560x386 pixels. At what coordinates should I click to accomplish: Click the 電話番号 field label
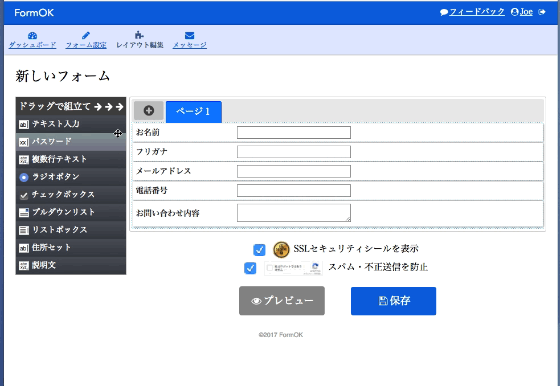point(151,191)
